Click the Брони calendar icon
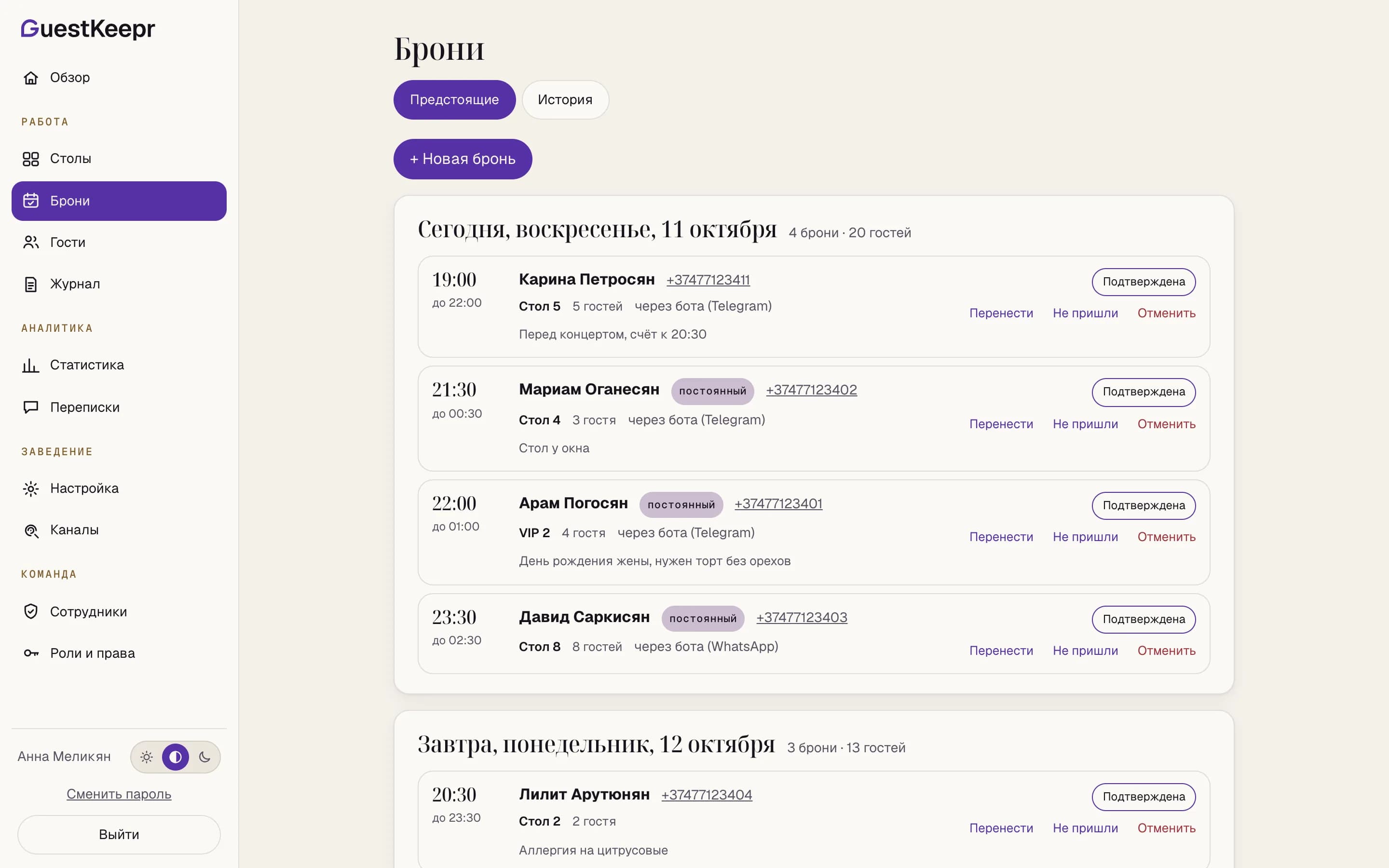 [x=31, y=201]
